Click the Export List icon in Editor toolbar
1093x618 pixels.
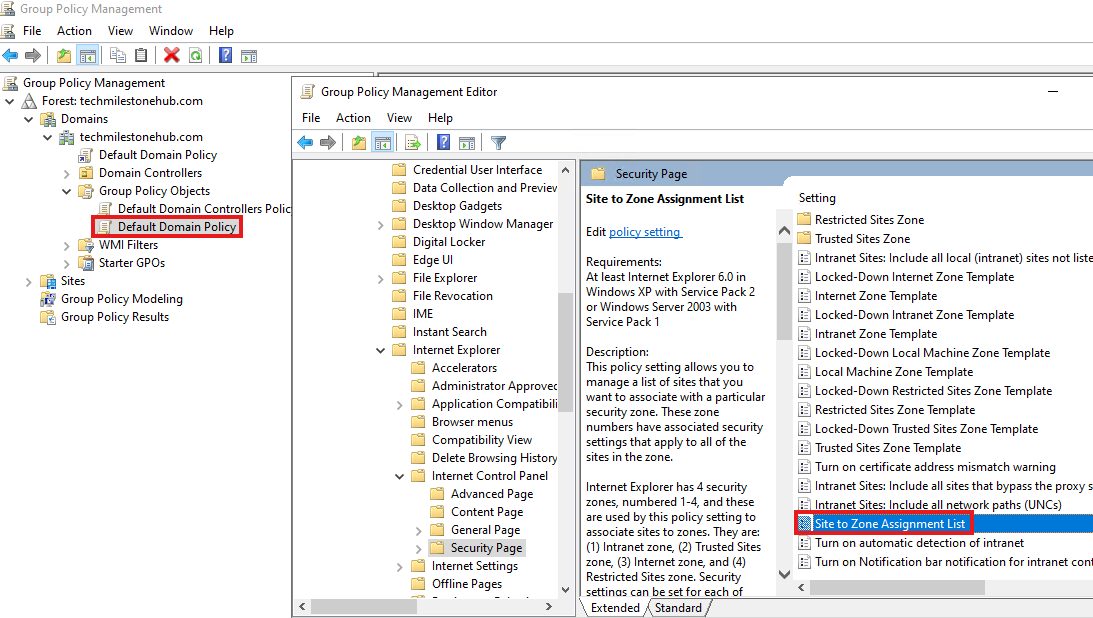(x=413, y=143)
